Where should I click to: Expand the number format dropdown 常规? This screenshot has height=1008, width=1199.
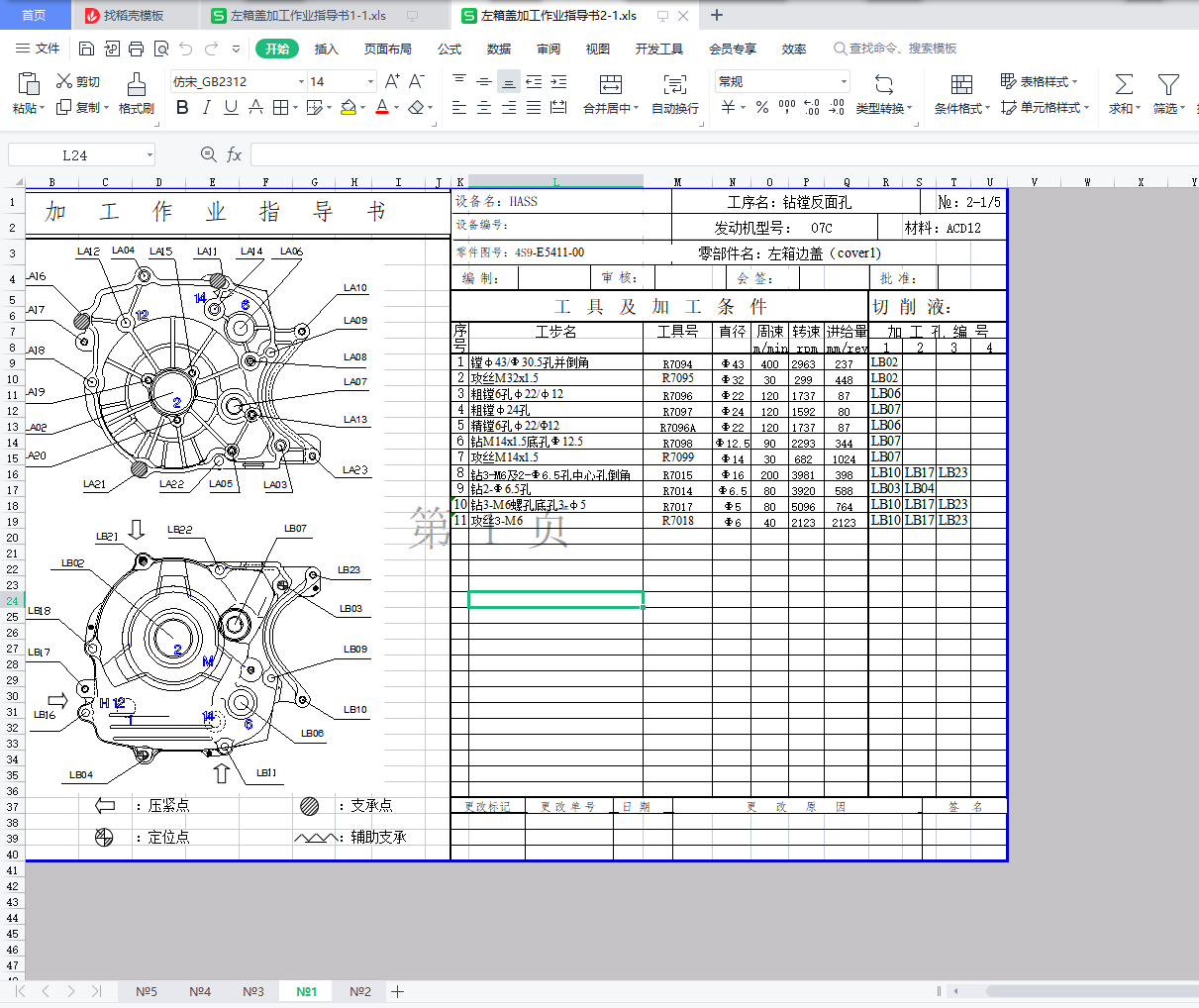coord(844,81)
